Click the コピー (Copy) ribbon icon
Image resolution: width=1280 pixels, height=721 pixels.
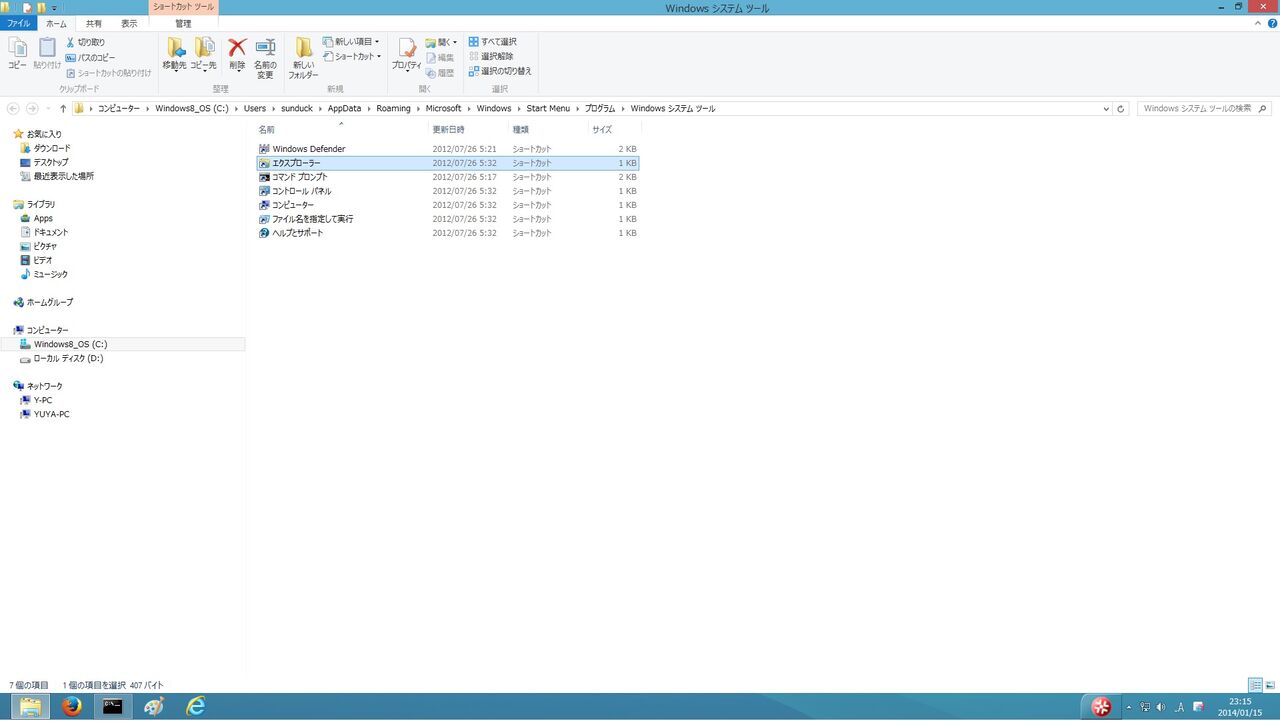coord(17,53)
